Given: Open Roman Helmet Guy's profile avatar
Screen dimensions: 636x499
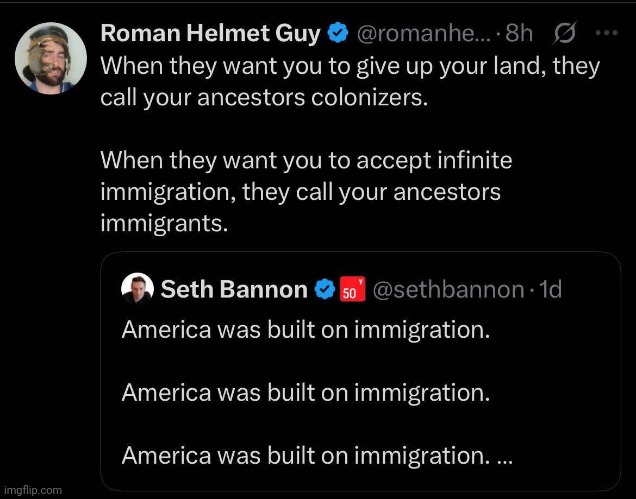Looking at the screenshot, I should pyautogui.click(x=50, y=58).
